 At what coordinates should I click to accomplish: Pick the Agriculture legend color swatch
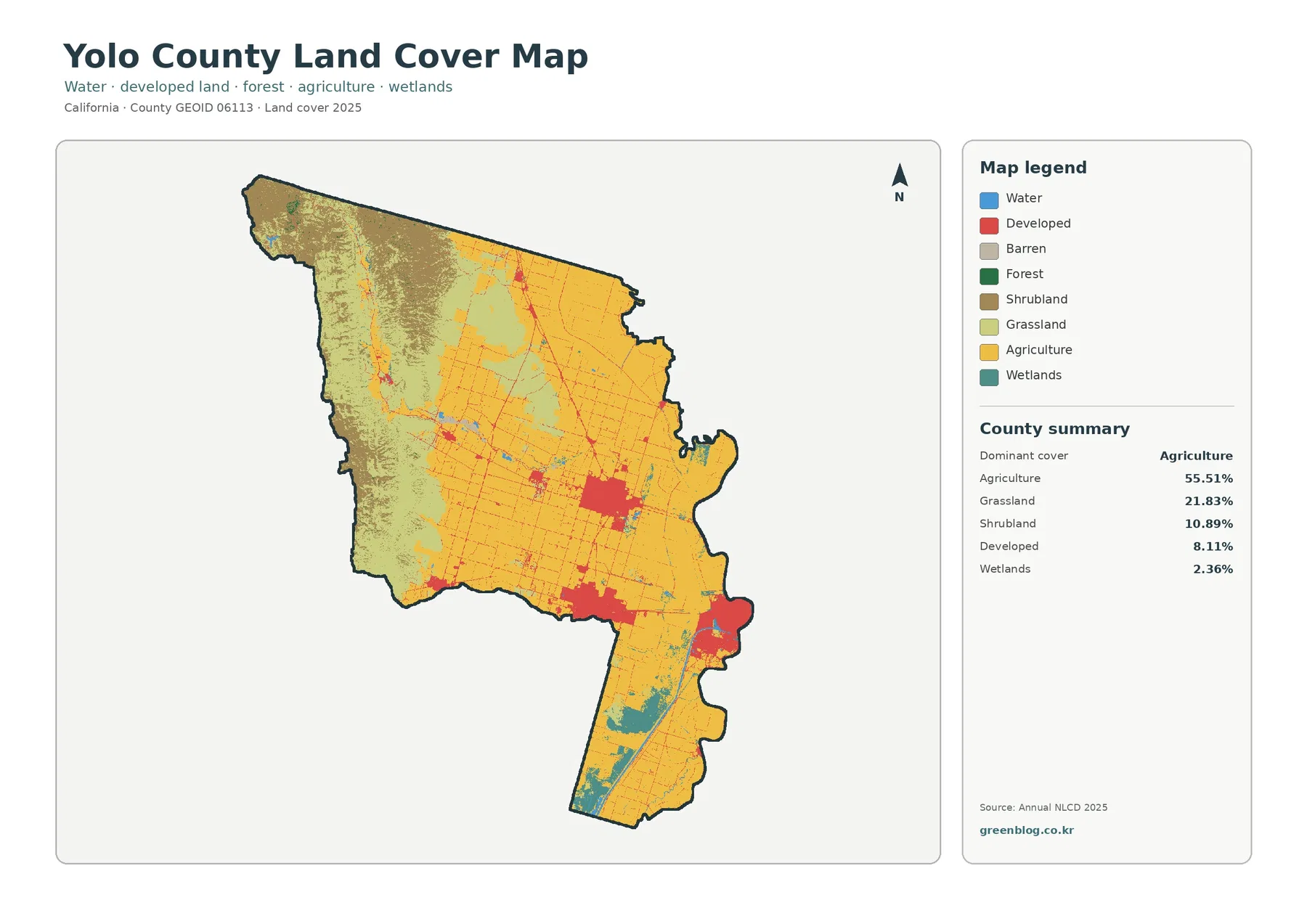989,352
